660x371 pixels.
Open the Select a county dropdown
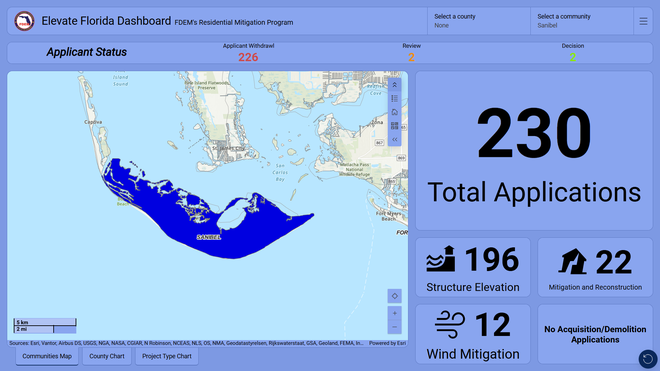[479, 21]
